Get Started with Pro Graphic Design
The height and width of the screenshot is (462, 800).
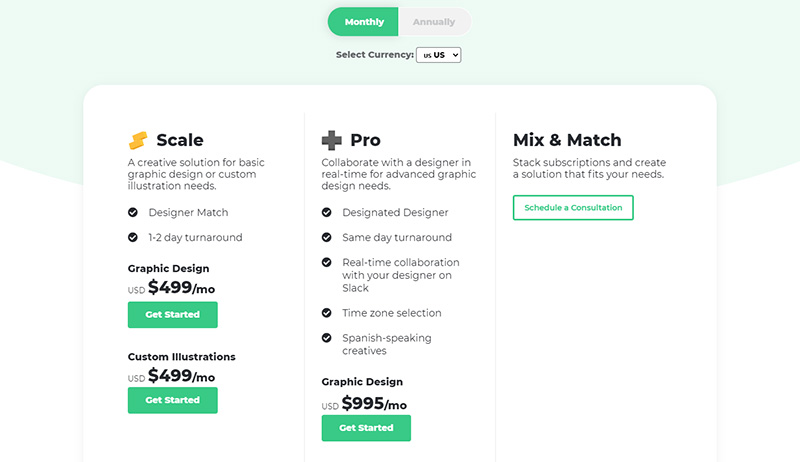click(366, 428)
